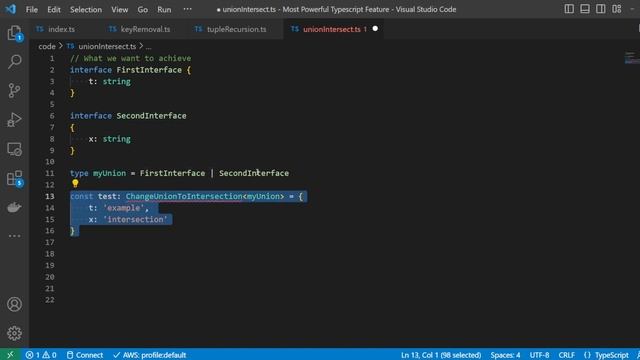640x360 pixels.
Task: Show errors and warnings count in status bar
Action: pyautogui.click(x=41, y=355)
